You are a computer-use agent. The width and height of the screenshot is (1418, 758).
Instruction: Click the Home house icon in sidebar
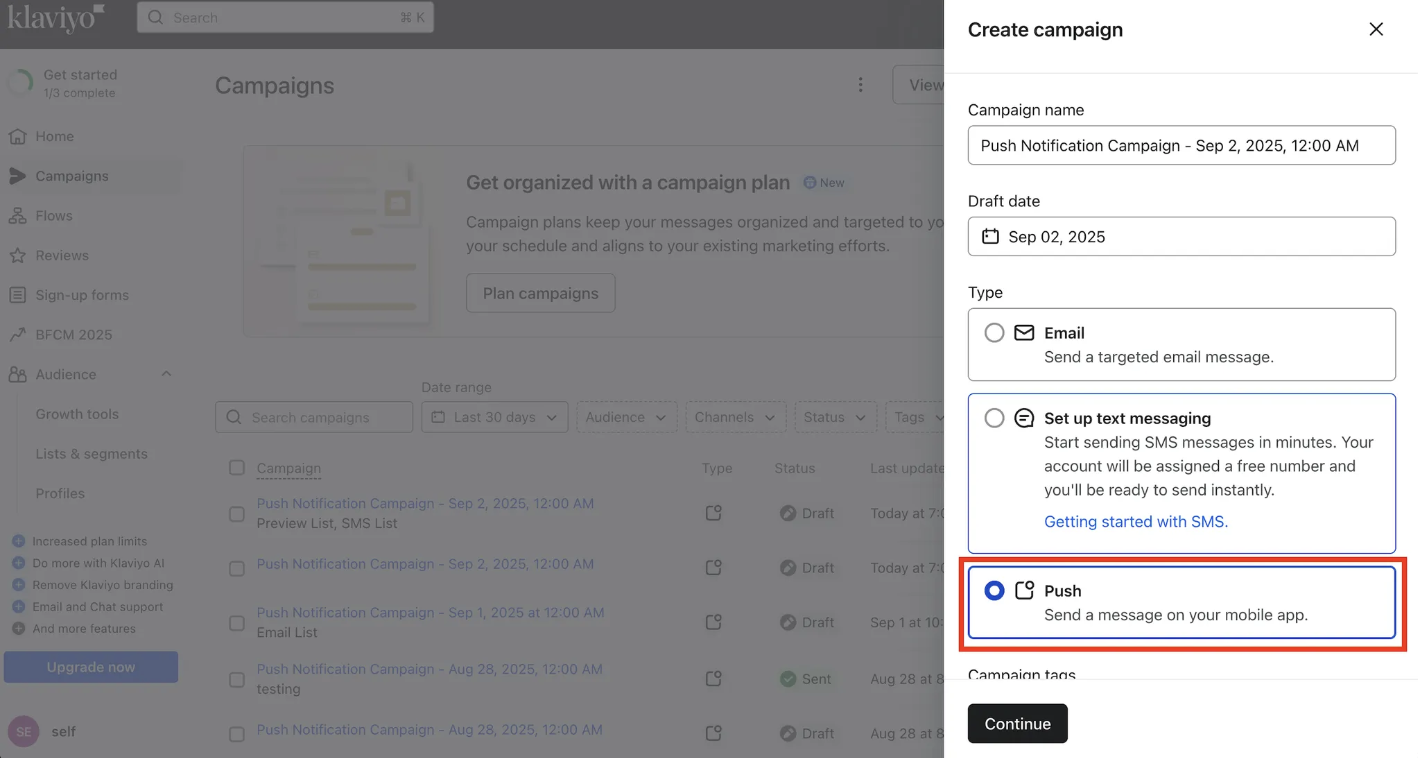[17, 136]
